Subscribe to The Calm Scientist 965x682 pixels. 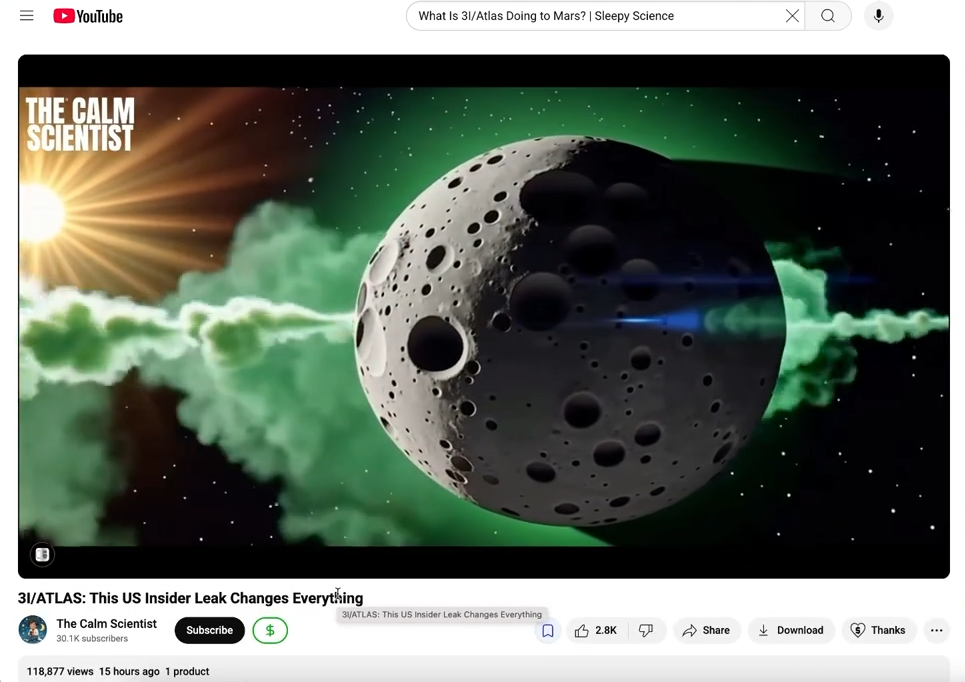209,630
